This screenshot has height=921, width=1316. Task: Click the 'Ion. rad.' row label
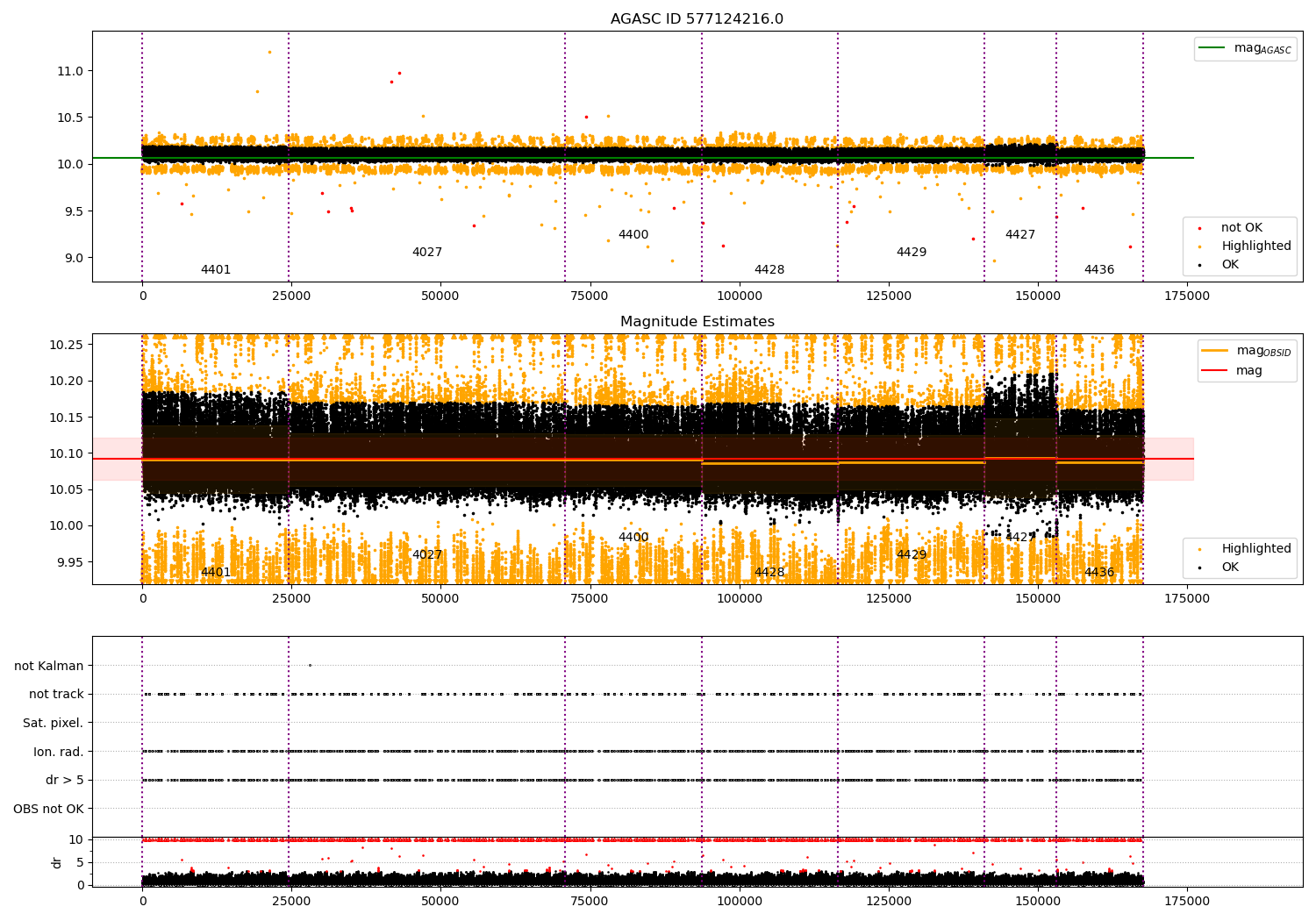(x=59, y=752)
